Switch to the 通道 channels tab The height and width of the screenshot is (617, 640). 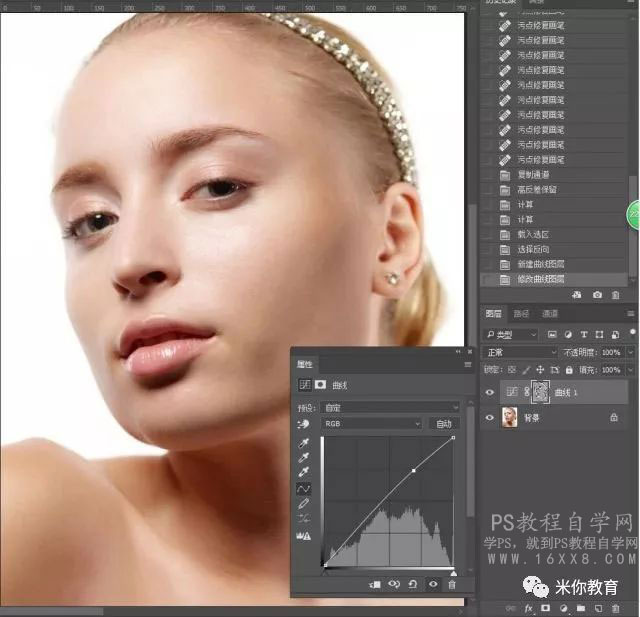[x=550, y=313]
